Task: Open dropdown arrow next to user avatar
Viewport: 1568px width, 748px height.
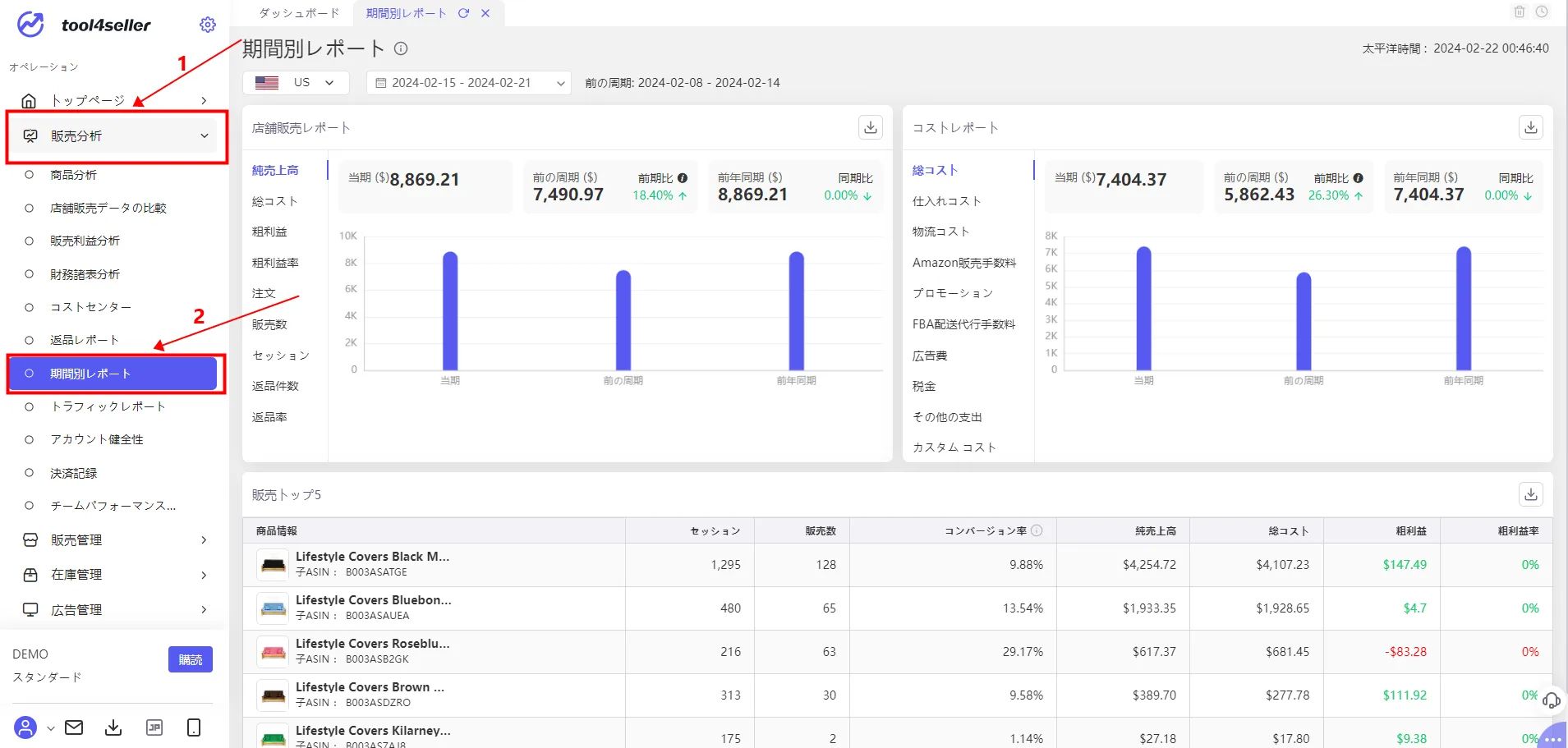Action: click(x=50, y=728)
